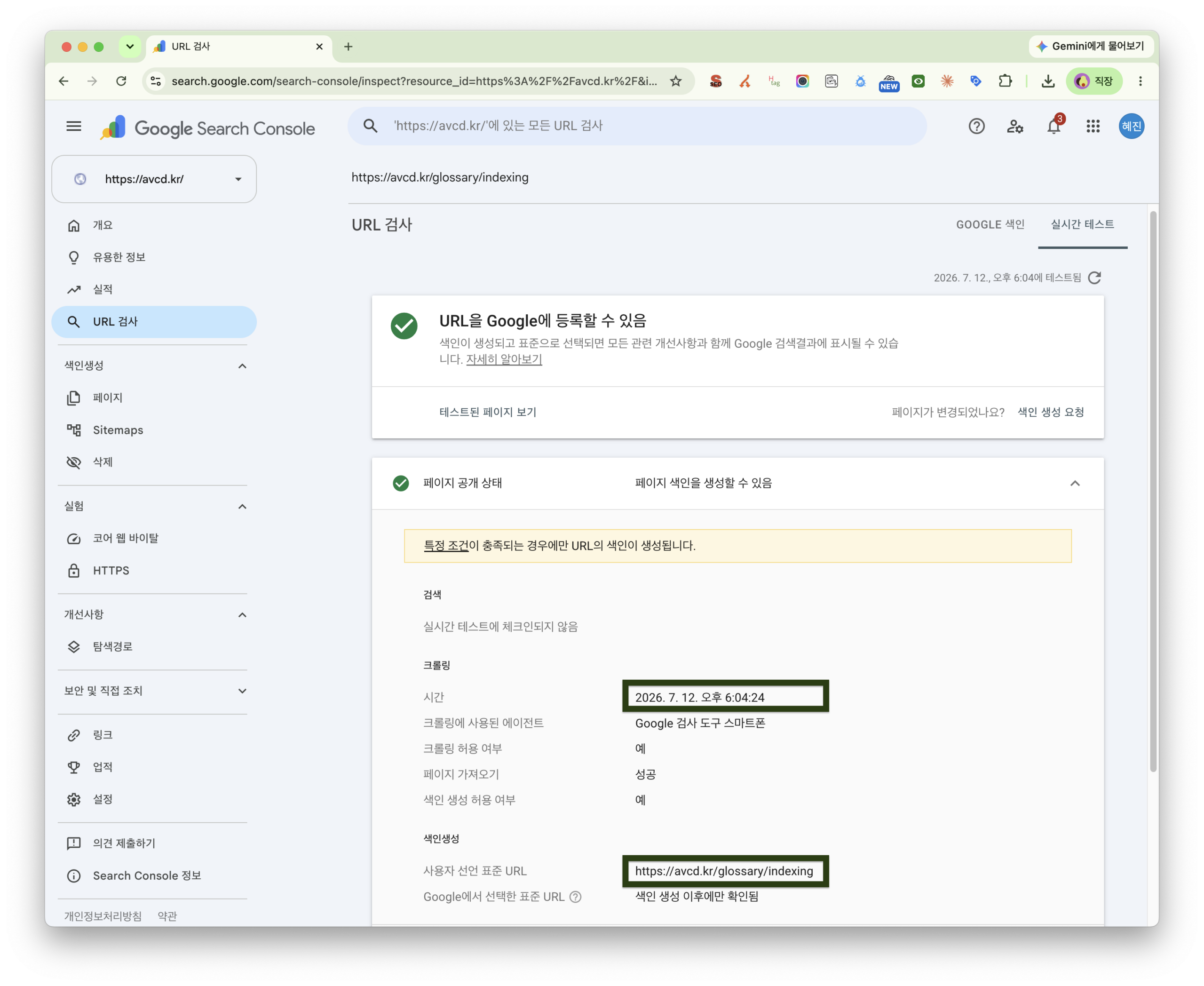Click the Google 검사 도구 스마트폰 agent value
The image size is (1204, 986).
(700, 723)
